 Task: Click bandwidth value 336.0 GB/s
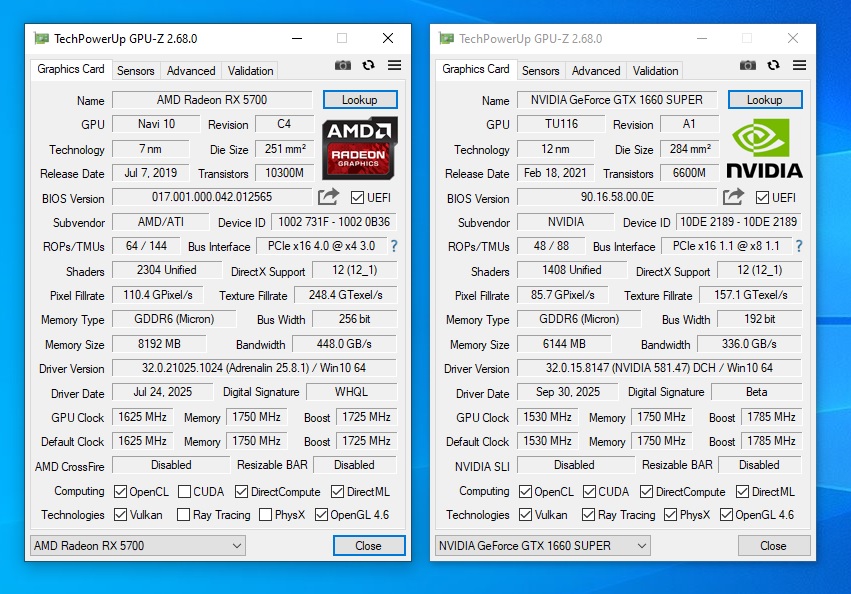point(750,344)
